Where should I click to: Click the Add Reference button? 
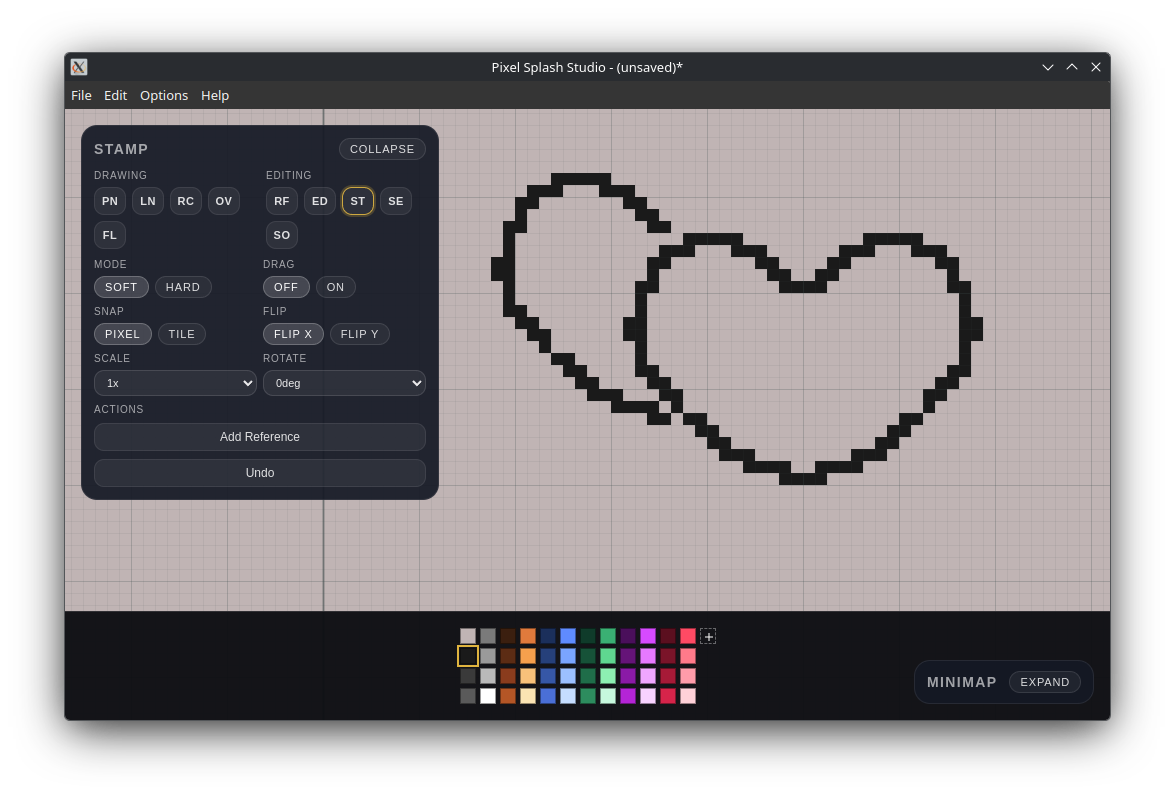pyautogui.click(x=259, y=437)
